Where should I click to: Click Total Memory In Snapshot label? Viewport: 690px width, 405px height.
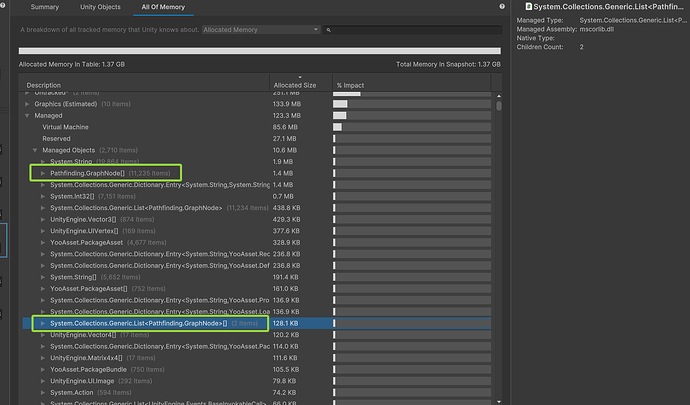[x=448, y=64]
